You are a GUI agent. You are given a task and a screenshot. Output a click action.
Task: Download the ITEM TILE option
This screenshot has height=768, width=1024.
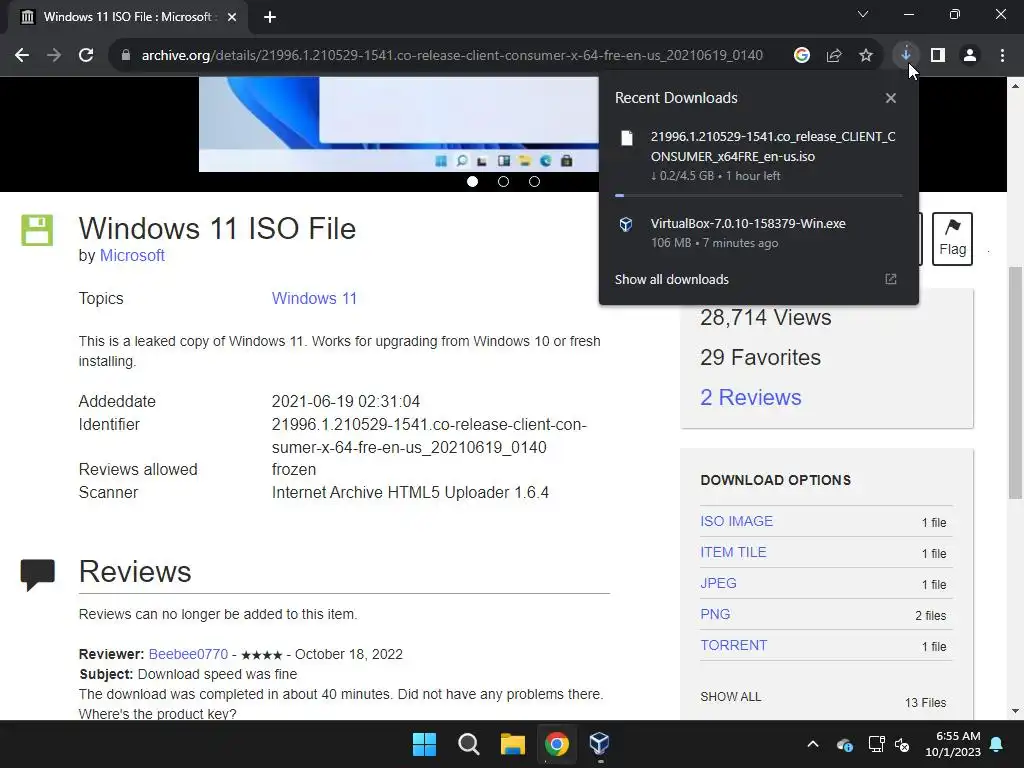tap(733, 552)
